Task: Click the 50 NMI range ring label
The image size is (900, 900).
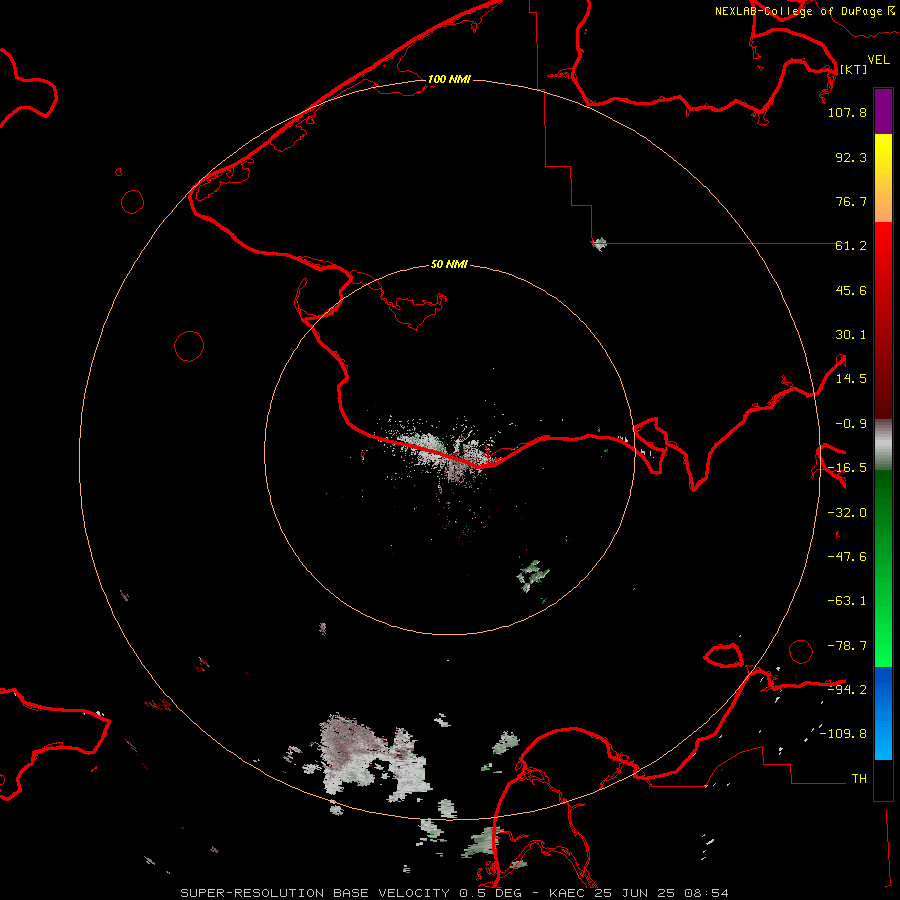Action: click(x=449, y=264)
